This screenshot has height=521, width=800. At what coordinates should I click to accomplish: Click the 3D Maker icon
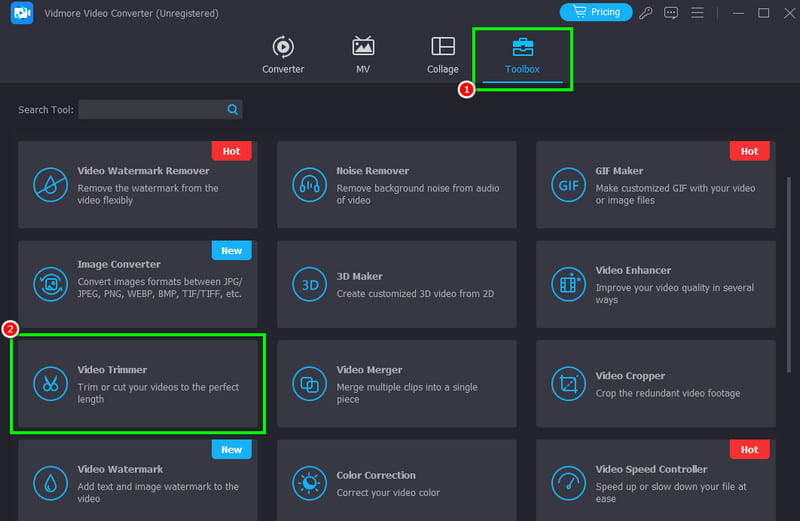309,284
